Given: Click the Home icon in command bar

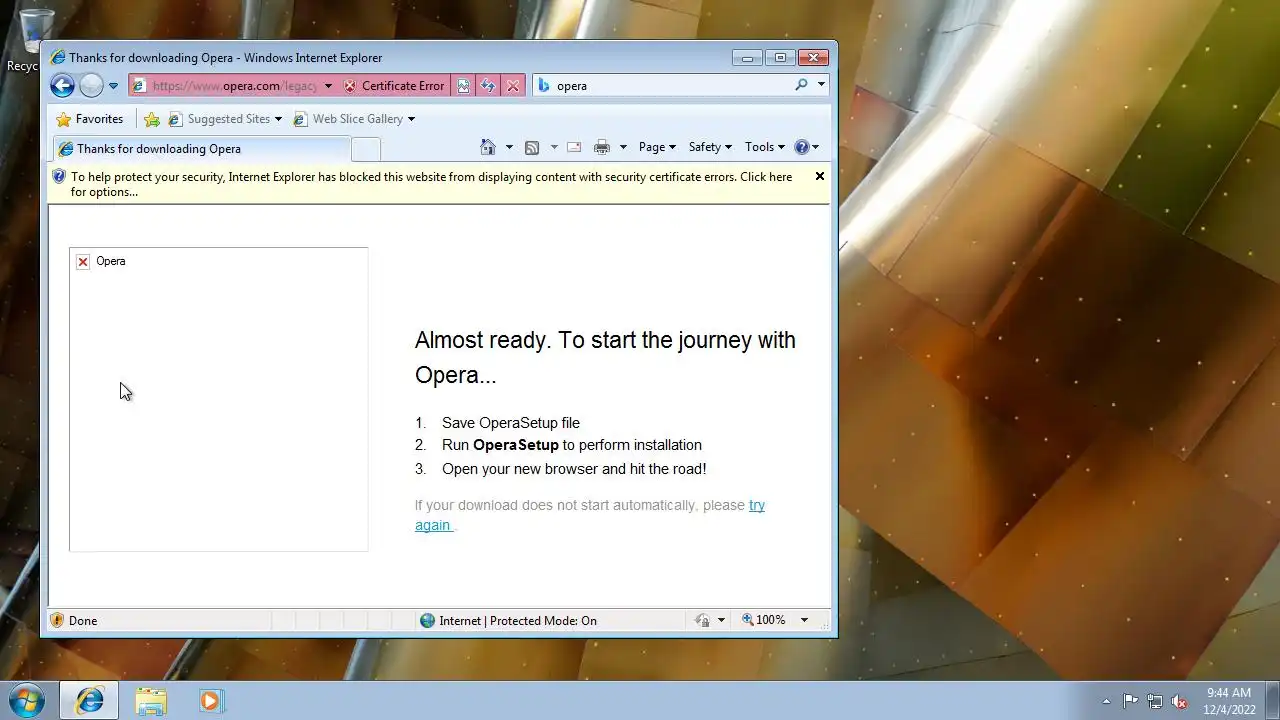Looking at the screenshot, I should click(x=488, y=147).
